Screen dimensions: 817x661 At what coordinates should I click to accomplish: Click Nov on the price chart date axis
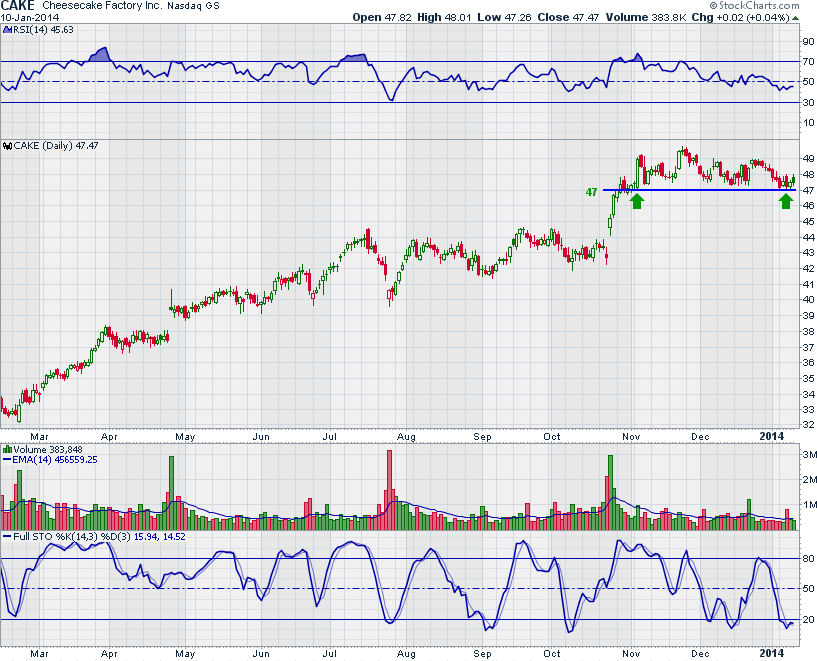(631, 436)
